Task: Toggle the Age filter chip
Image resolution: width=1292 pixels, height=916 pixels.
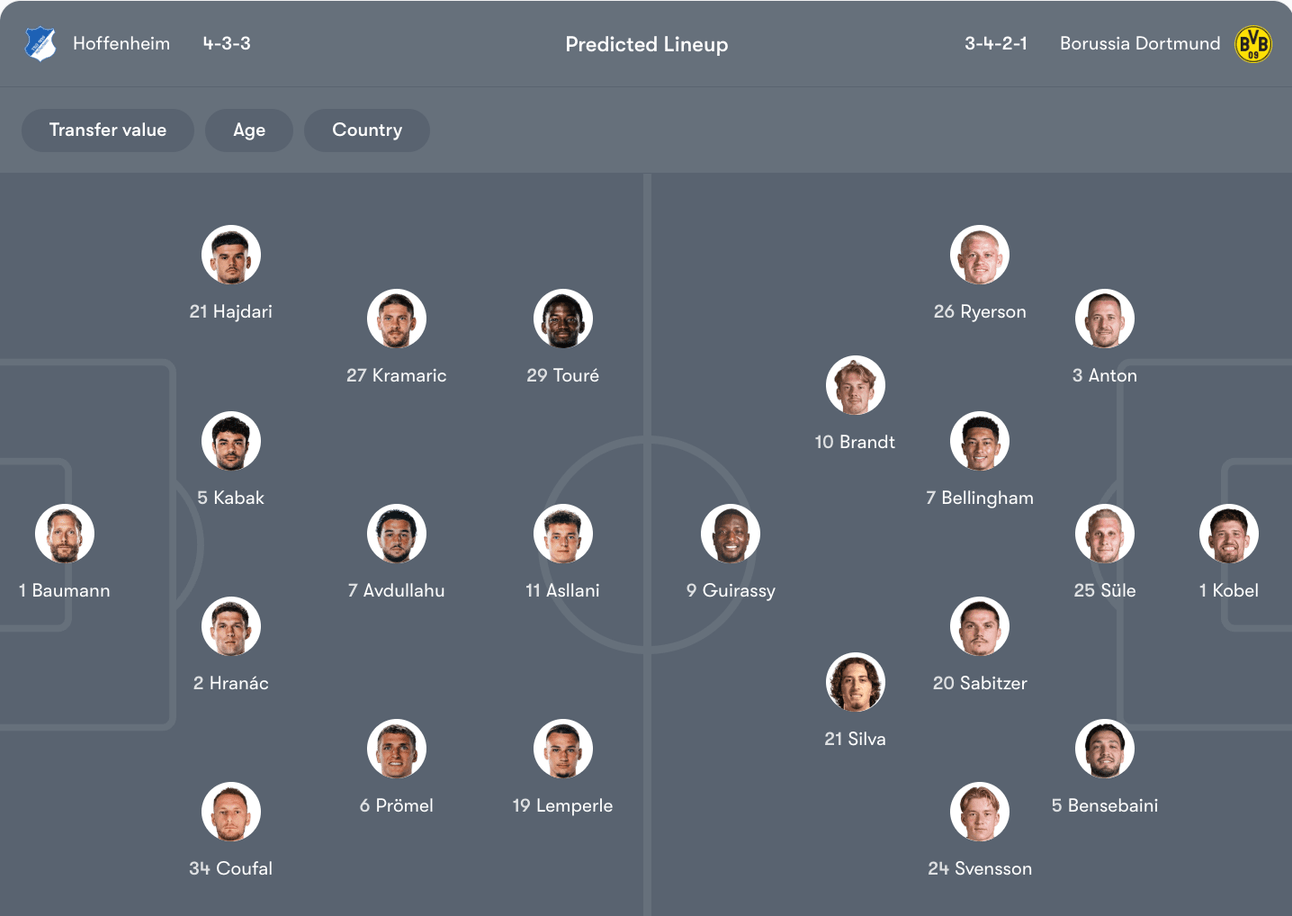Action: pos(249,130)
